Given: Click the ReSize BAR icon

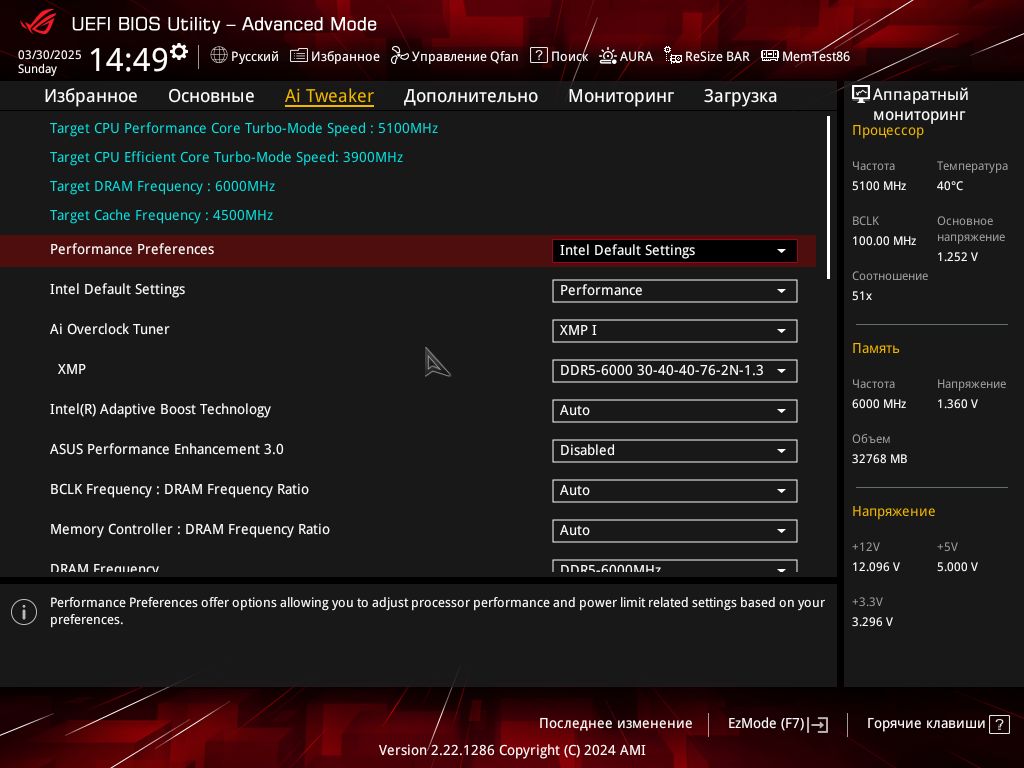Looking at the screenshot, I should [x=673, y=56].
